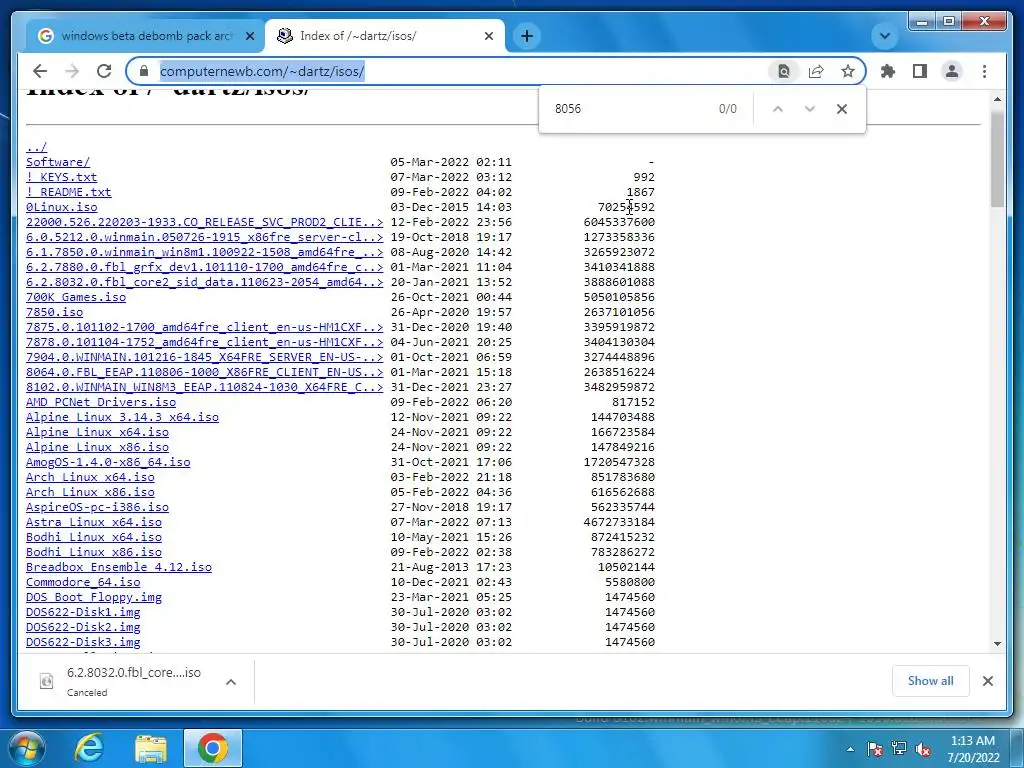The height and width of the screenshot is (768, 1024).
Task: Close the 'windows beta debomb pack' tab
Action: pos(249,36)
